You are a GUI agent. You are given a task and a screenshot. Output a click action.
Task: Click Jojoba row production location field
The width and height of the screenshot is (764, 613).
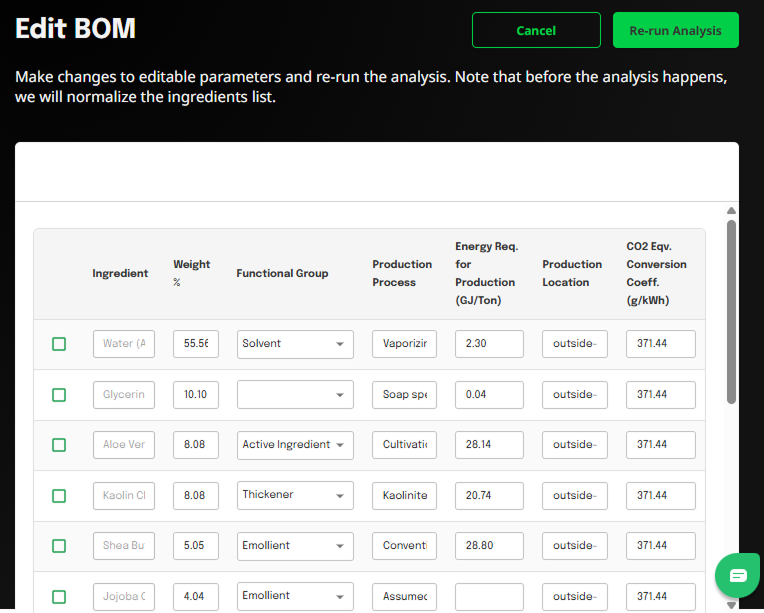coord(575,597)
